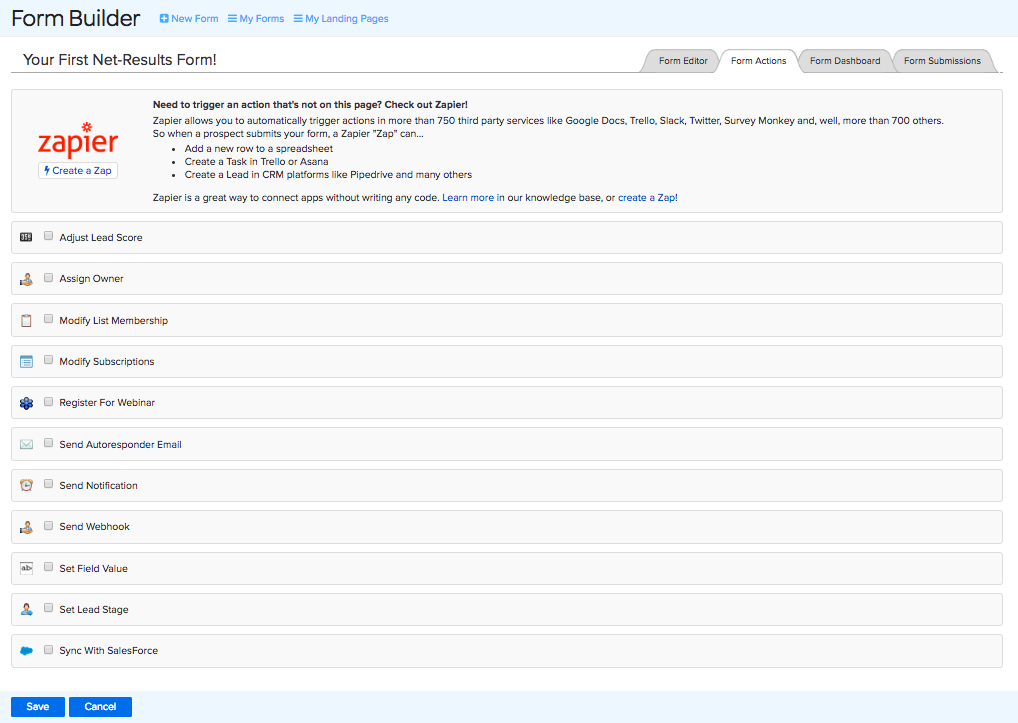Click the Modify List Membership label

(x=114, y=321)
